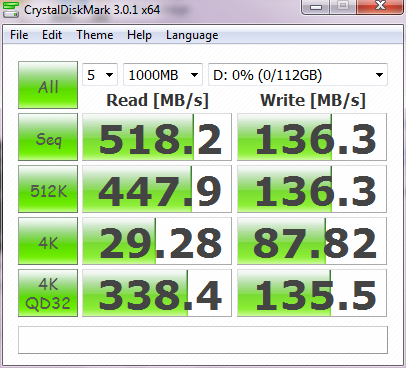Expand the drive selection dropdown D: 0%
Image resolution: width=406 pixels, height=368 pixels.
point(298,75)
